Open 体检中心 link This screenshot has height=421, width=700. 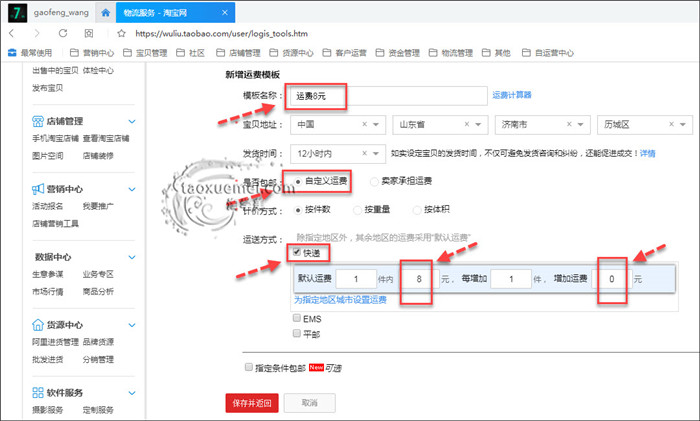[x=98, y=70]
